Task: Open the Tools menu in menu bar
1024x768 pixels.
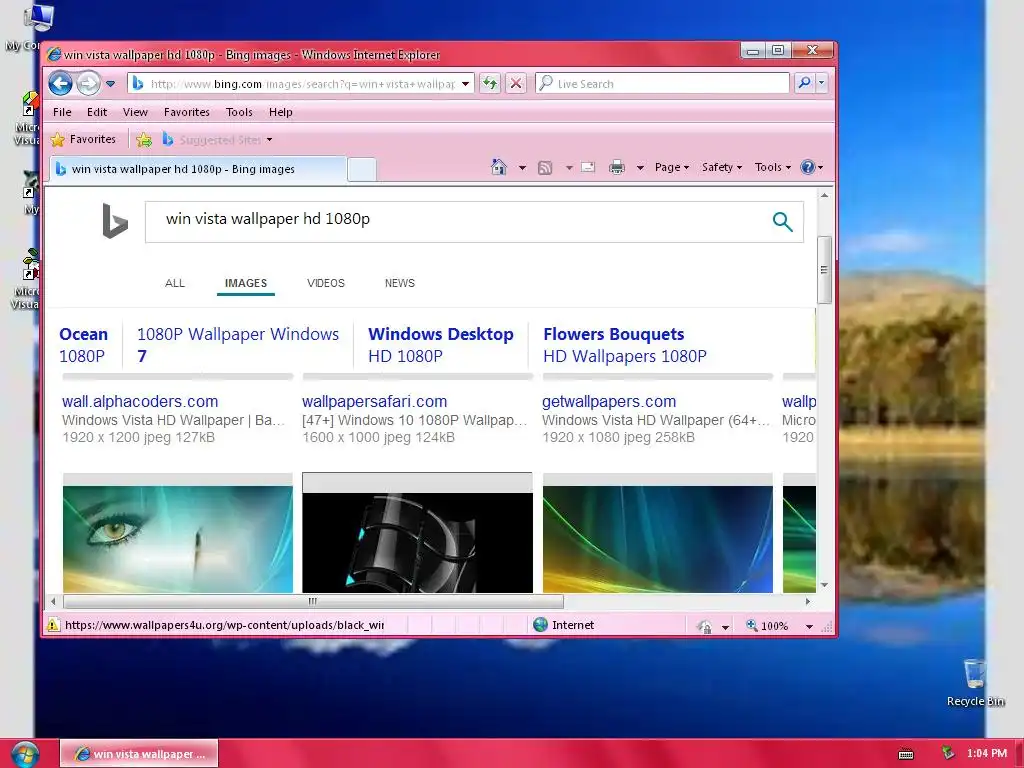Action: pyautogui.click(x=239, y=112)
